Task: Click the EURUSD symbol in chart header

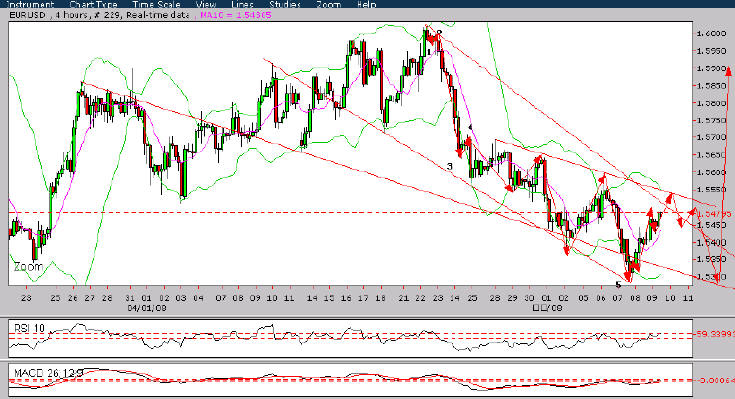Action: coord(28,15)
